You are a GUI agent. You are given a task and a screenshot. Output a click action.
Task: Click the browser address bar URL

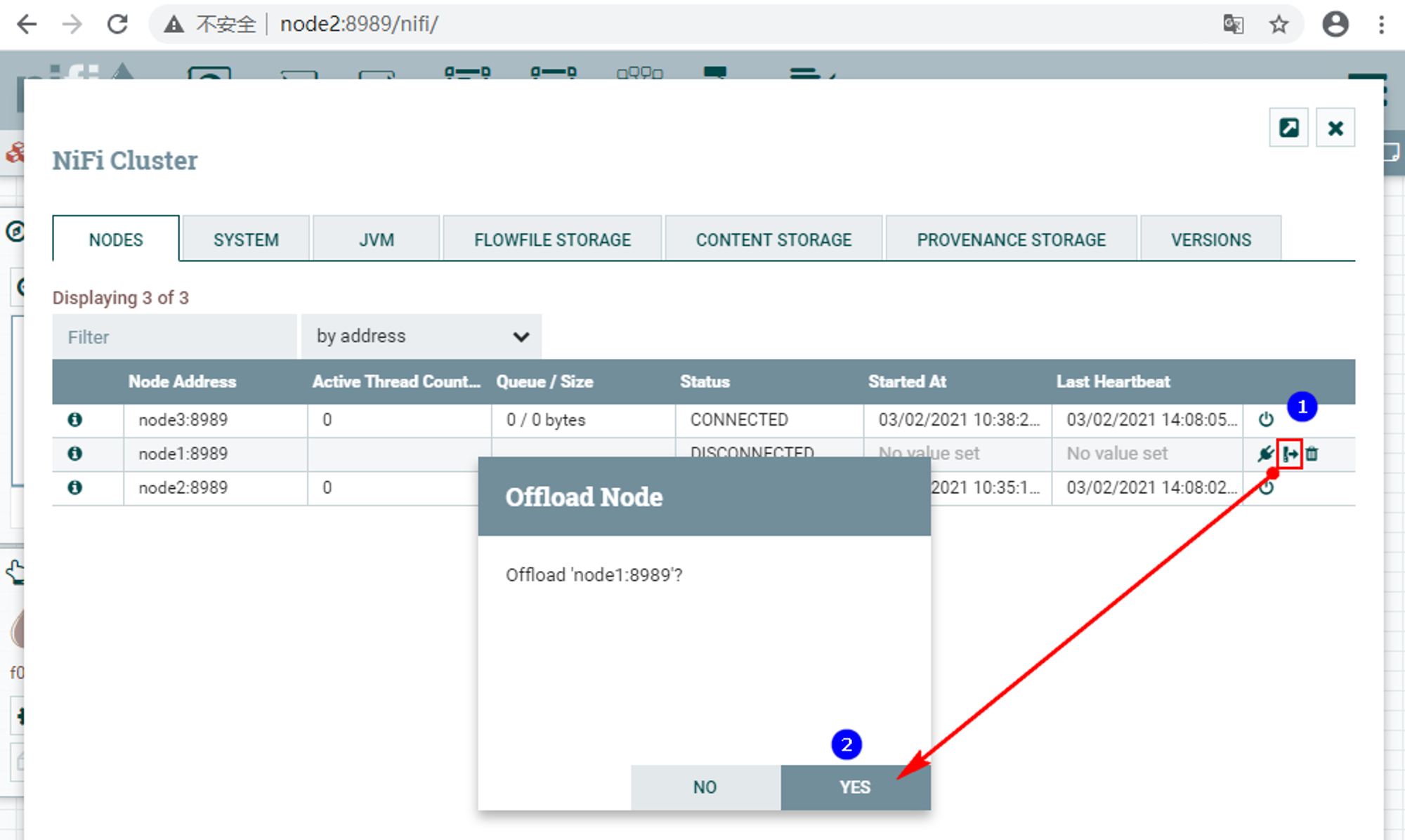pos(359,25)
